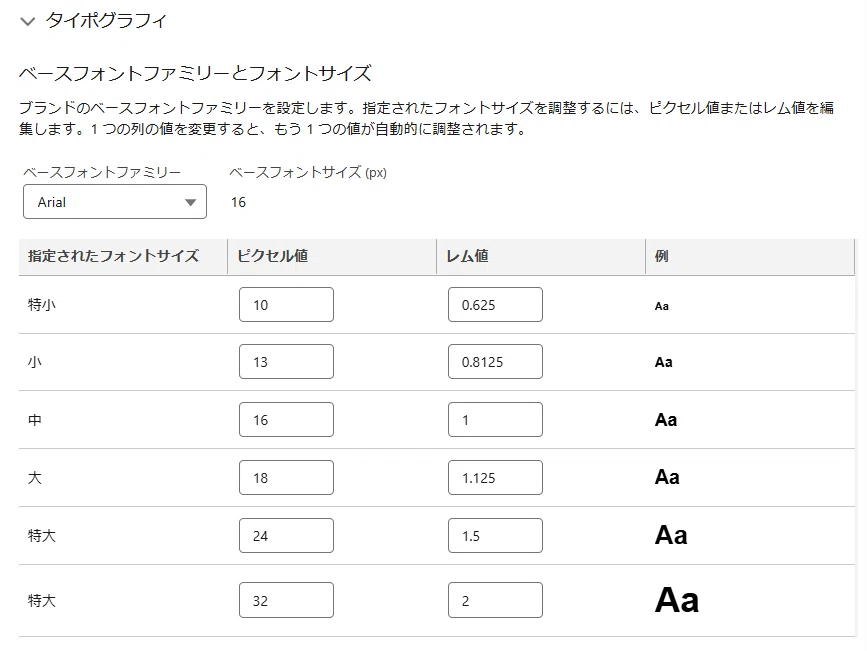The height and width of the screenshot is (651, 867).
Task: Click the 小 pixel value field showing 13
Action: (286, 362)
